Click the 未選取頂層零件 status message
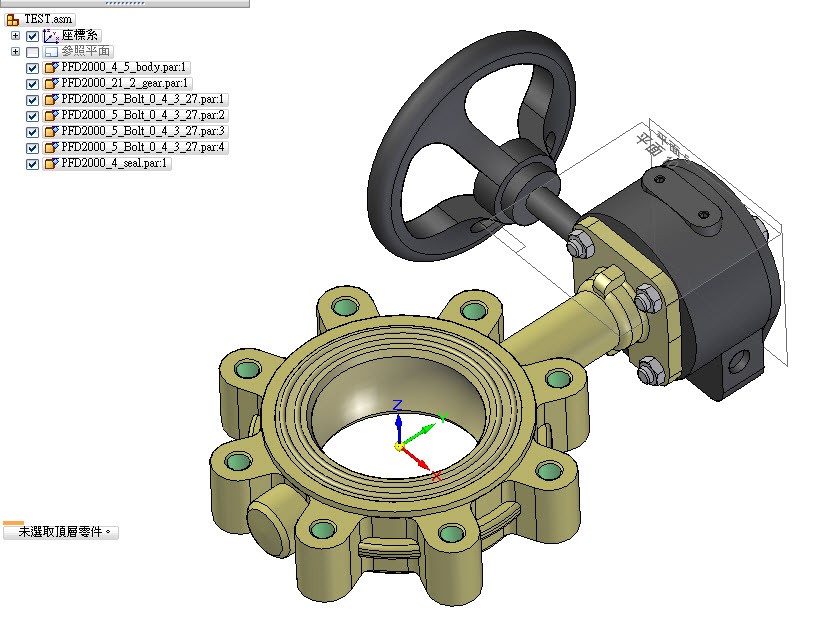Screen dimensions: 823x621 coord(60,533)
